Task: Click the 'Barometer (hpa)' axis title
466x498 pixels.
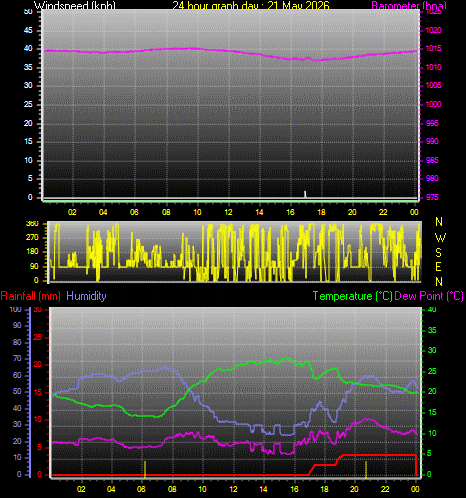Action: (x=409, y=5)
